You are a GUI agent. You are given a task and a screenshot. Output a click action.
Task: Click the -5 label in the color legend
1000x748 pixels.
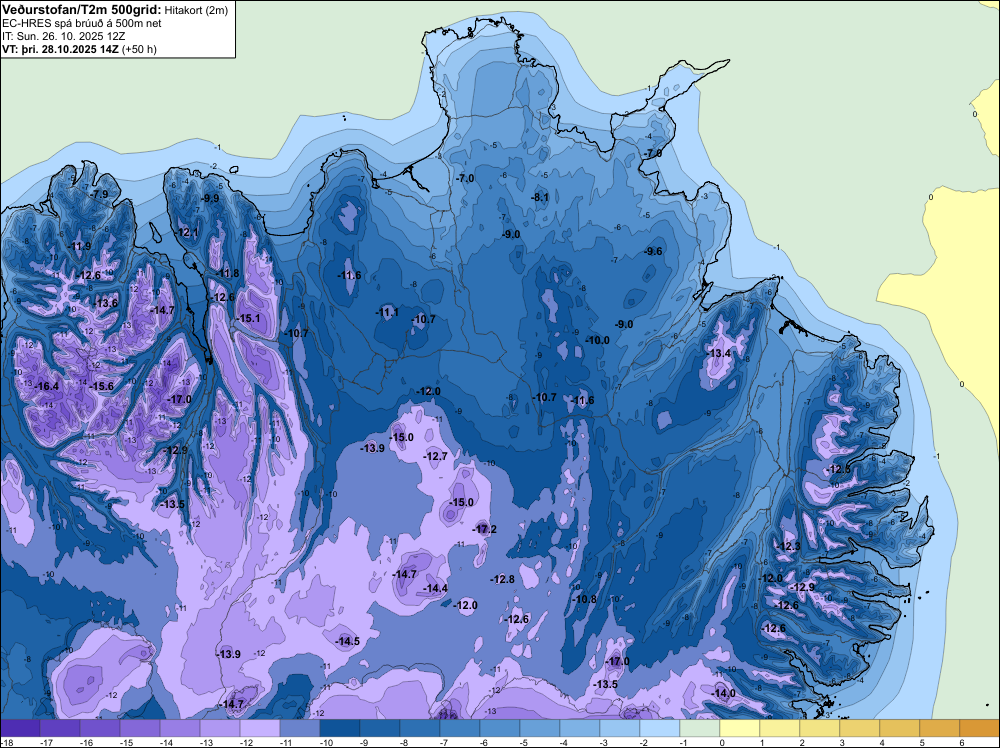point(526,742)
